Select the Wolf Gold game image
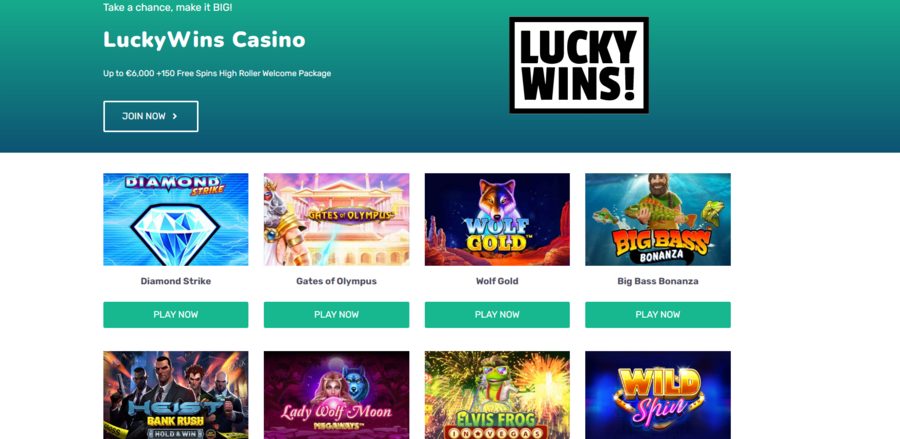 pyautogui.click(x=497, y=219)
